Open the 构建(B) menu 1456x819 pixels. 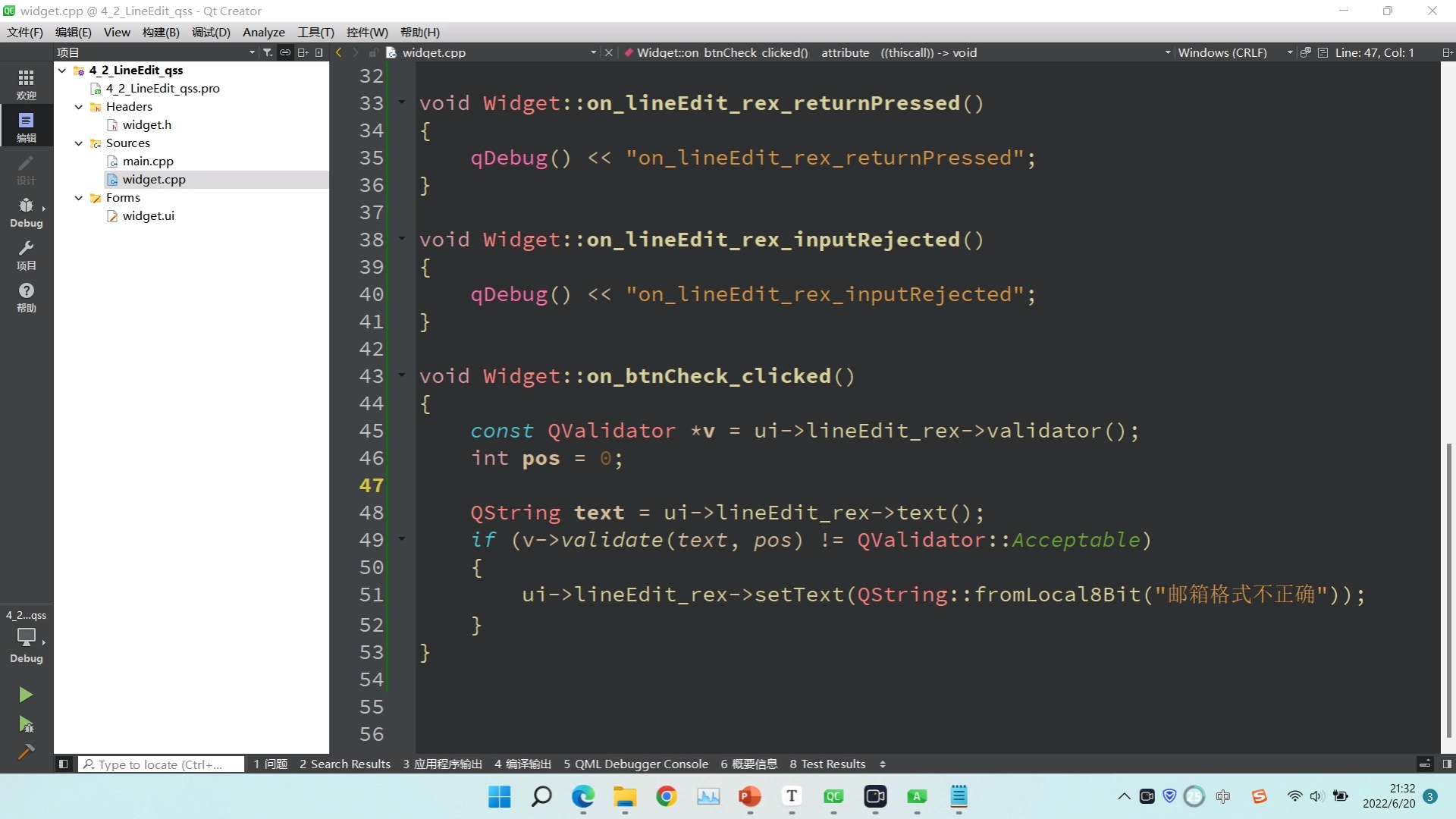[x=161, y=32]
